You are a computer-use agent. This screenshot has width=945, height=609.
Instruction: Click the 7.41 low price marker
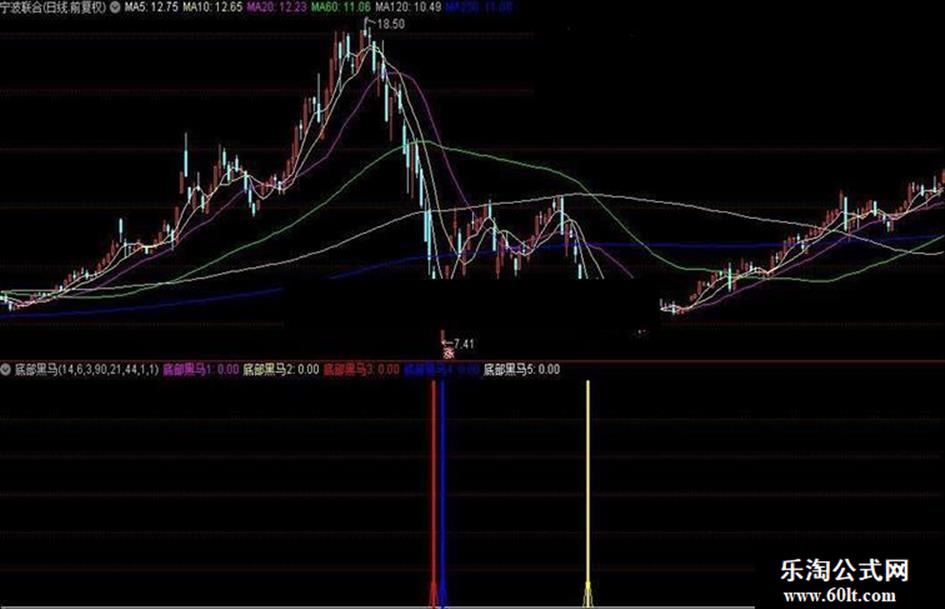click(462, 344)
